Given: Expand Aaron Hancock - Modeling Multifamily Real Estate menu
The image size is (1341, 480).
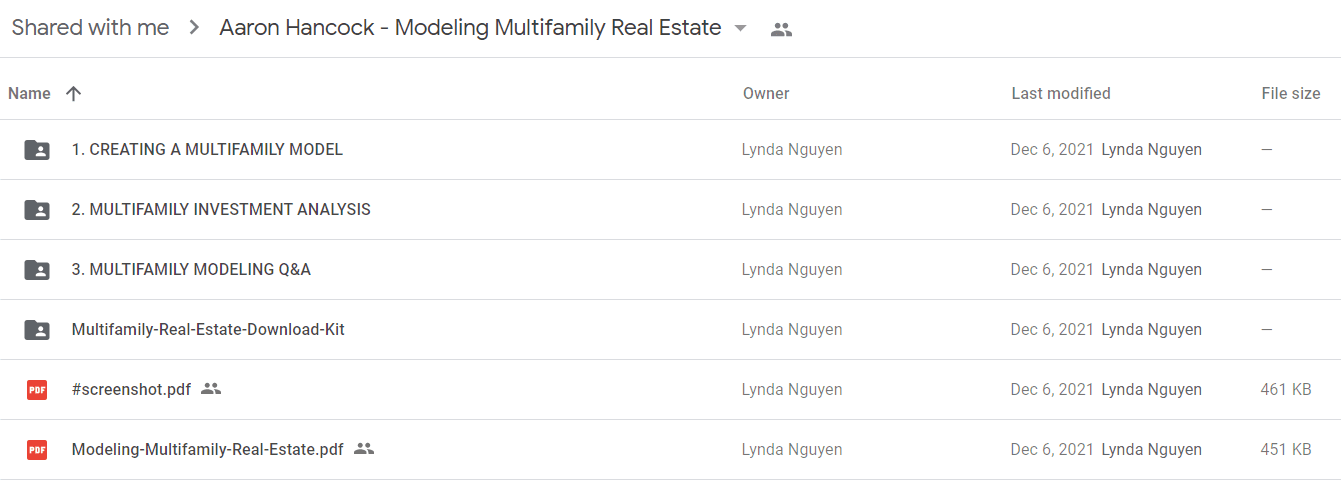Looking at the screenshot, I should [470, 28].
